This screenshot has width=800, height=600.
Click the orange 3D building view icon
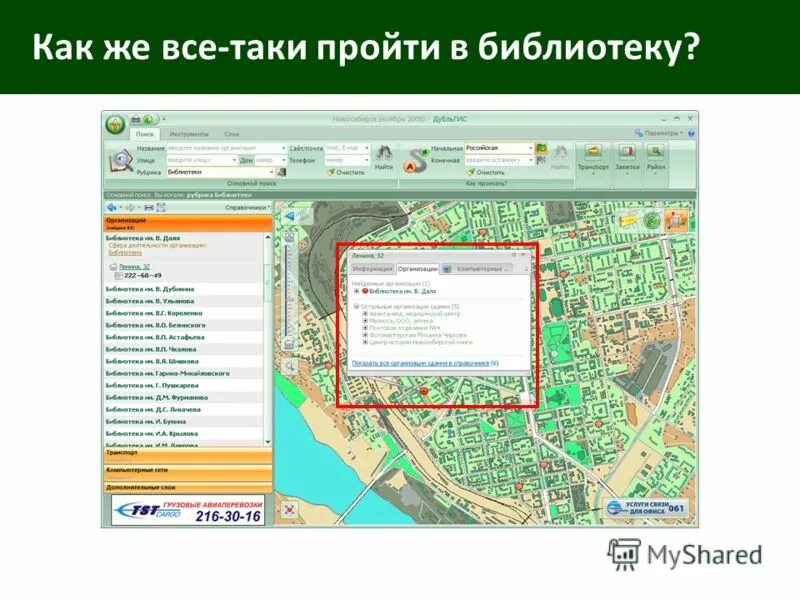coord(677,221)
